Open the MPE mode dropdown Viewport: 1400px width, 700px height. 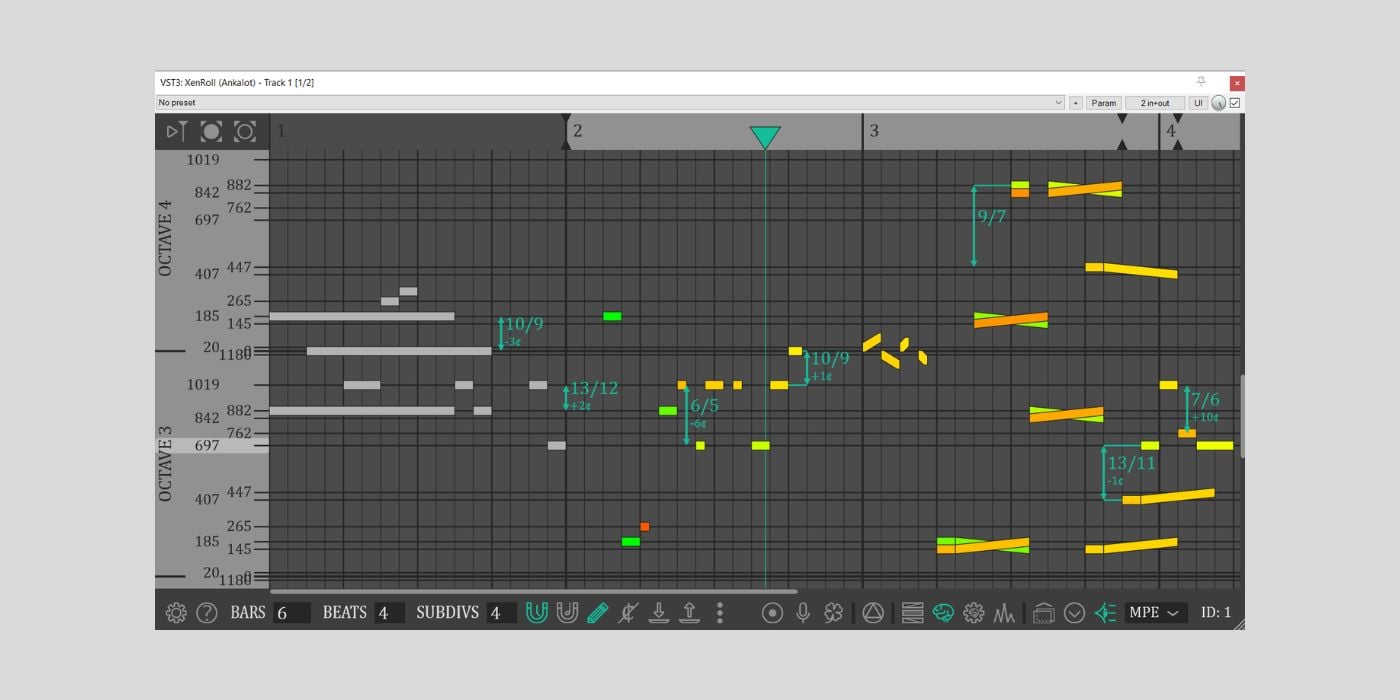[x=1155, y=612]
